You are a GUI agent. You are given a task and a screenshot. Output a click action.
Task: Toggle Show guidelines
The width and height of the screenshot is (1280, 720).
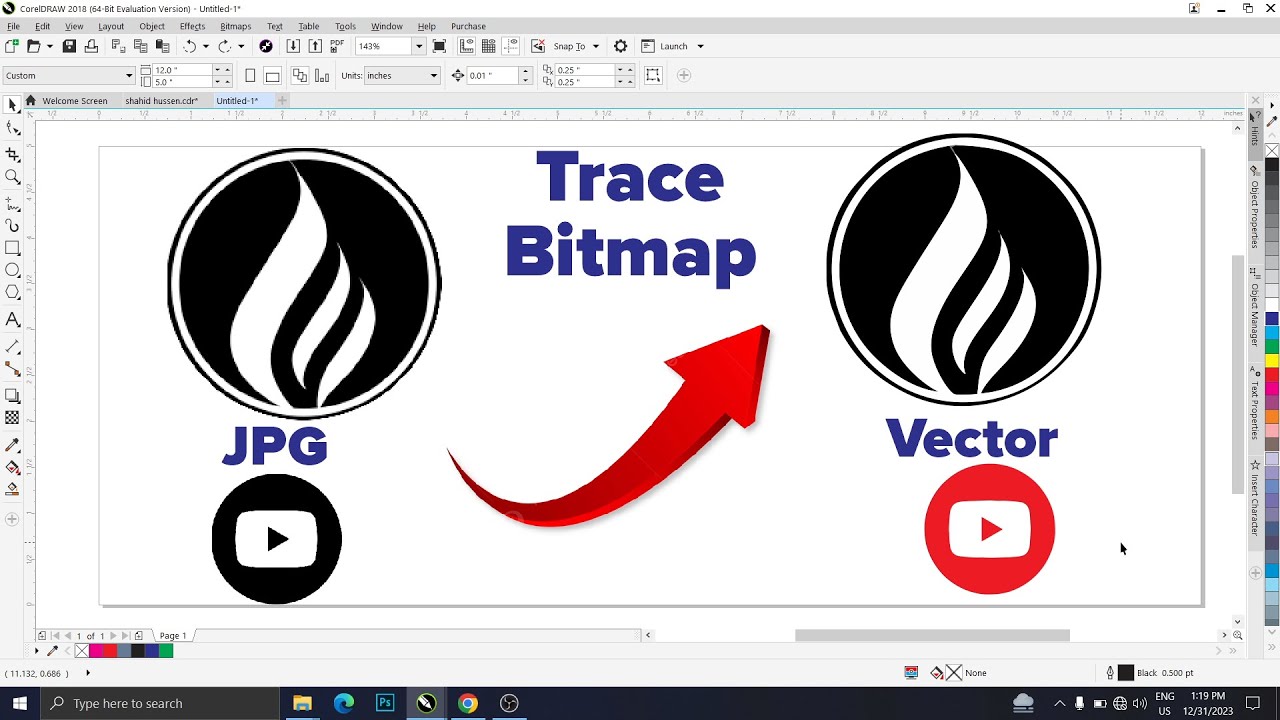(510, 46)
